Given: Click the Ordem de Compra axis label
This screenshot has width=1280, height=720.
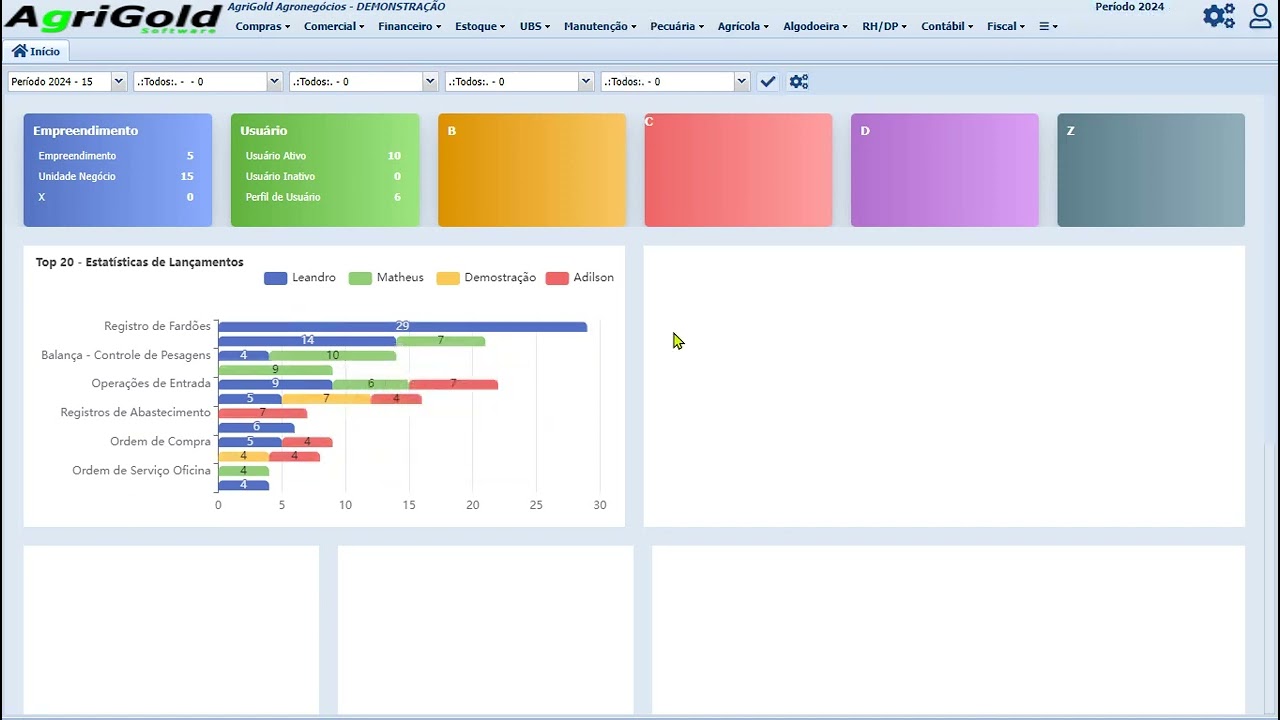Looking at the screenshot, I should coord(160,441).
